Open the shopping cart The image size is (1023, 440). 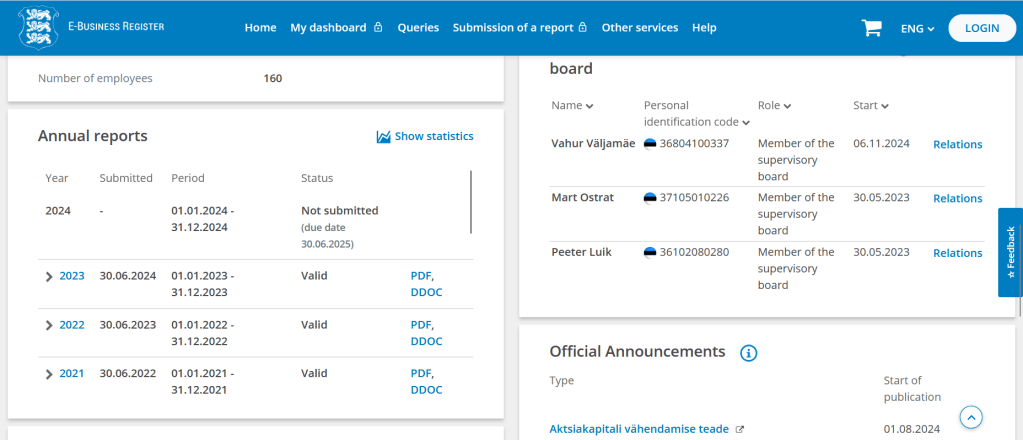[871, 28]
